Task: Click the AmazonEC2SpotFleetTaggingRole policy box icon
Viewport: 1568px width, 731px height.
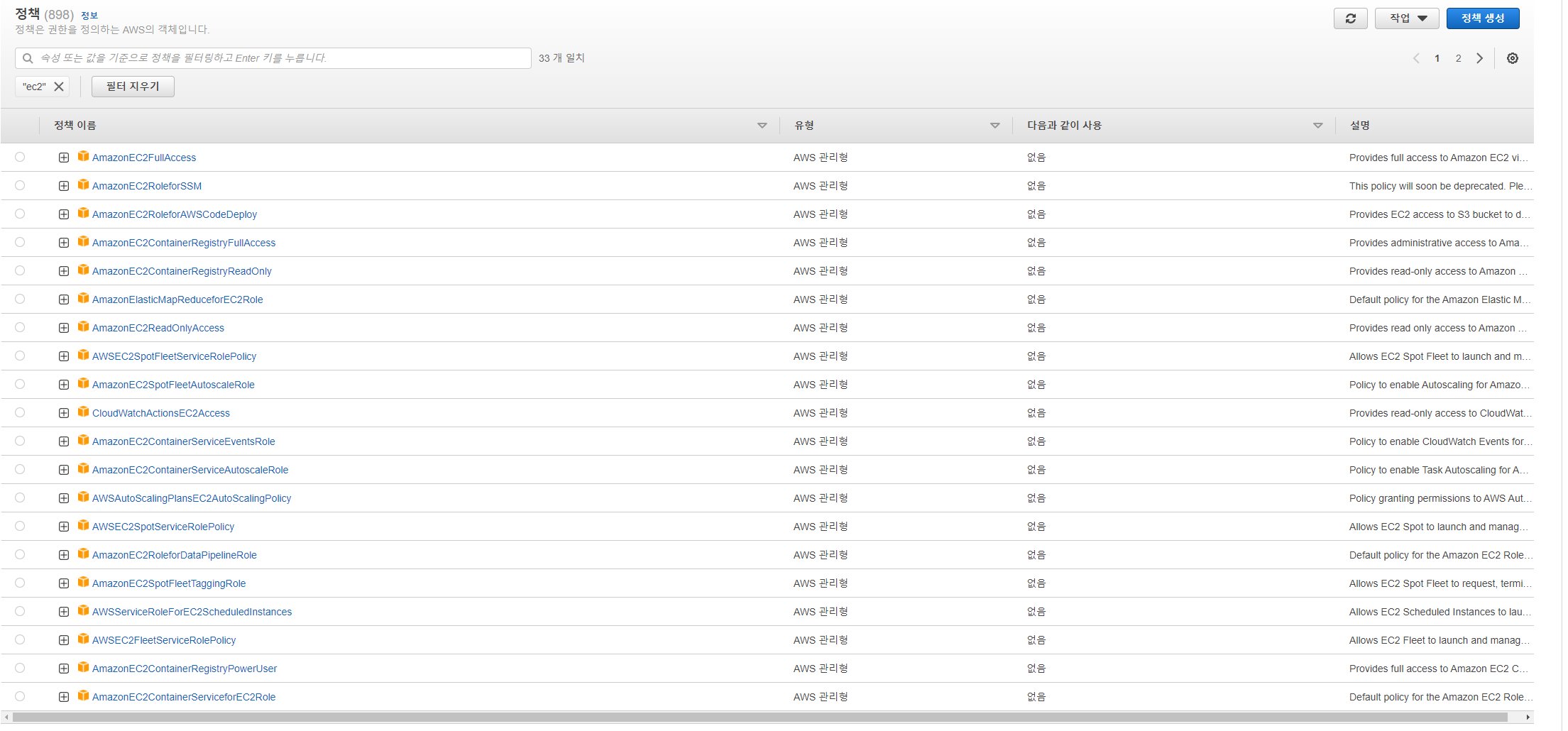Action: [x=83, y=582]
